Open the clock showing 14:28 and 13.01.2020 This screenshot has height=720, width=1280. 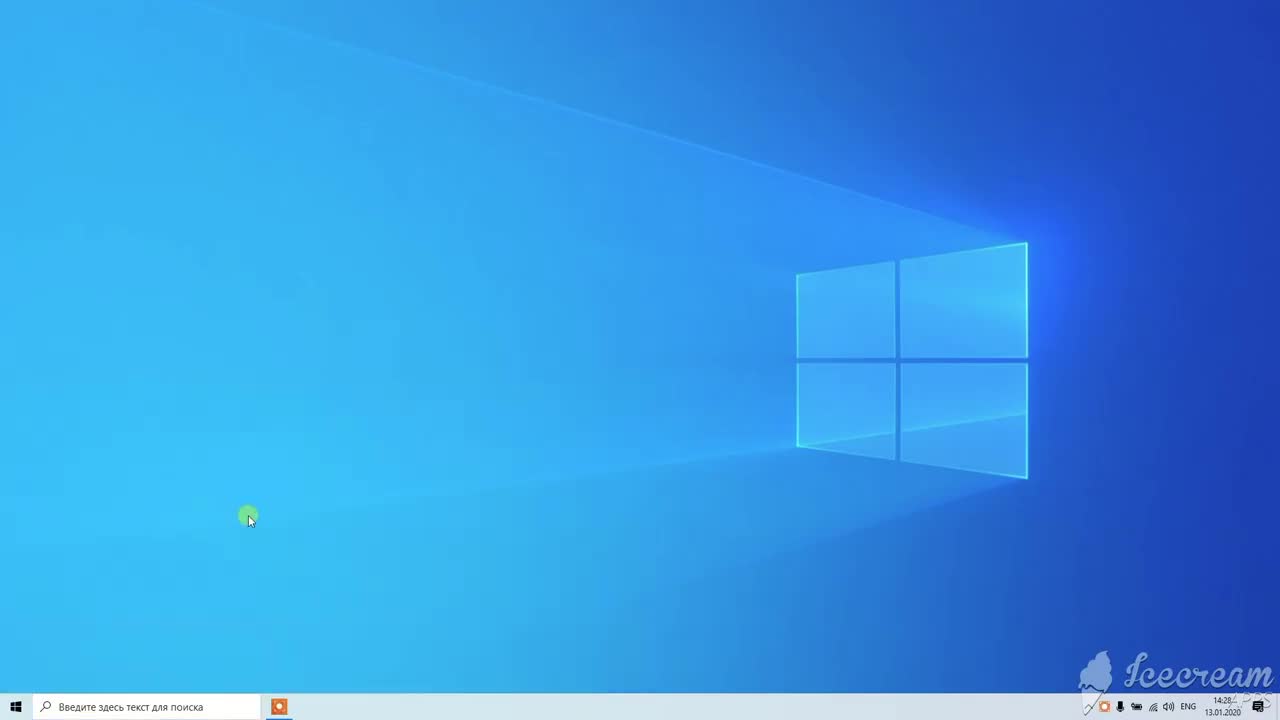click(1223, 707)
